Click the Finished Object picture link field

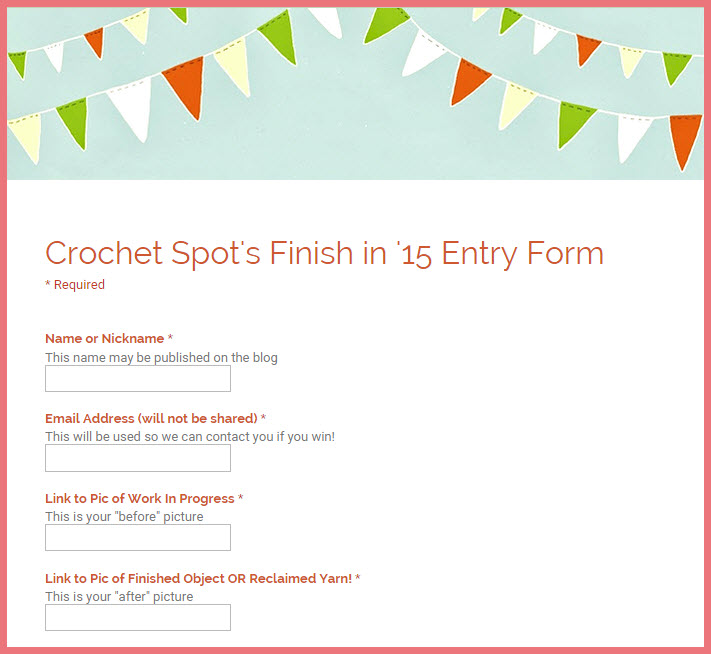[x=138, y=617]
